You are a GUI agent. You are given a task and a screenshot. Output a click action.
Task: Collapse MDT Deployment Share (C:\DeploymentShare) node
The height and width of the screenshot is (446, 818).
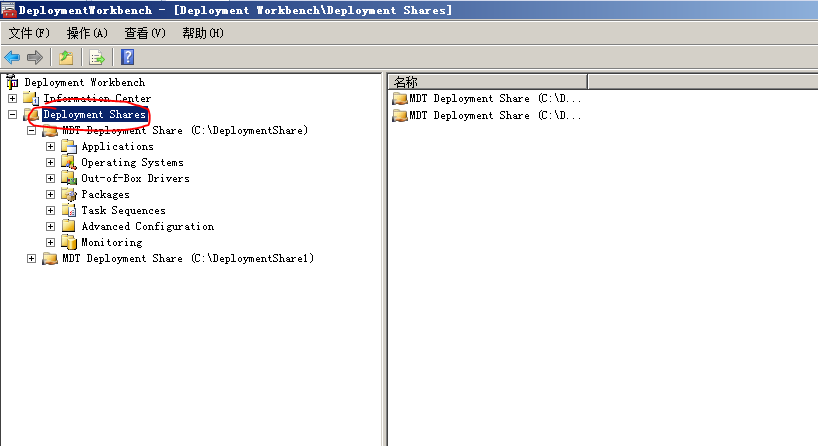(31, 130)
